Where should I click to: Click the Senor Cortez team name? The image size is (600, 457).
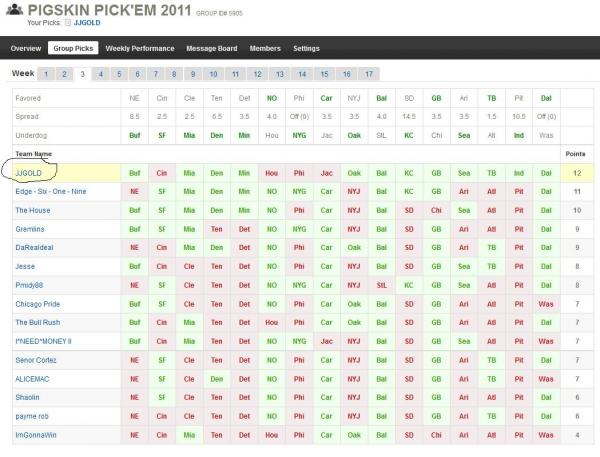click(36, 359)
